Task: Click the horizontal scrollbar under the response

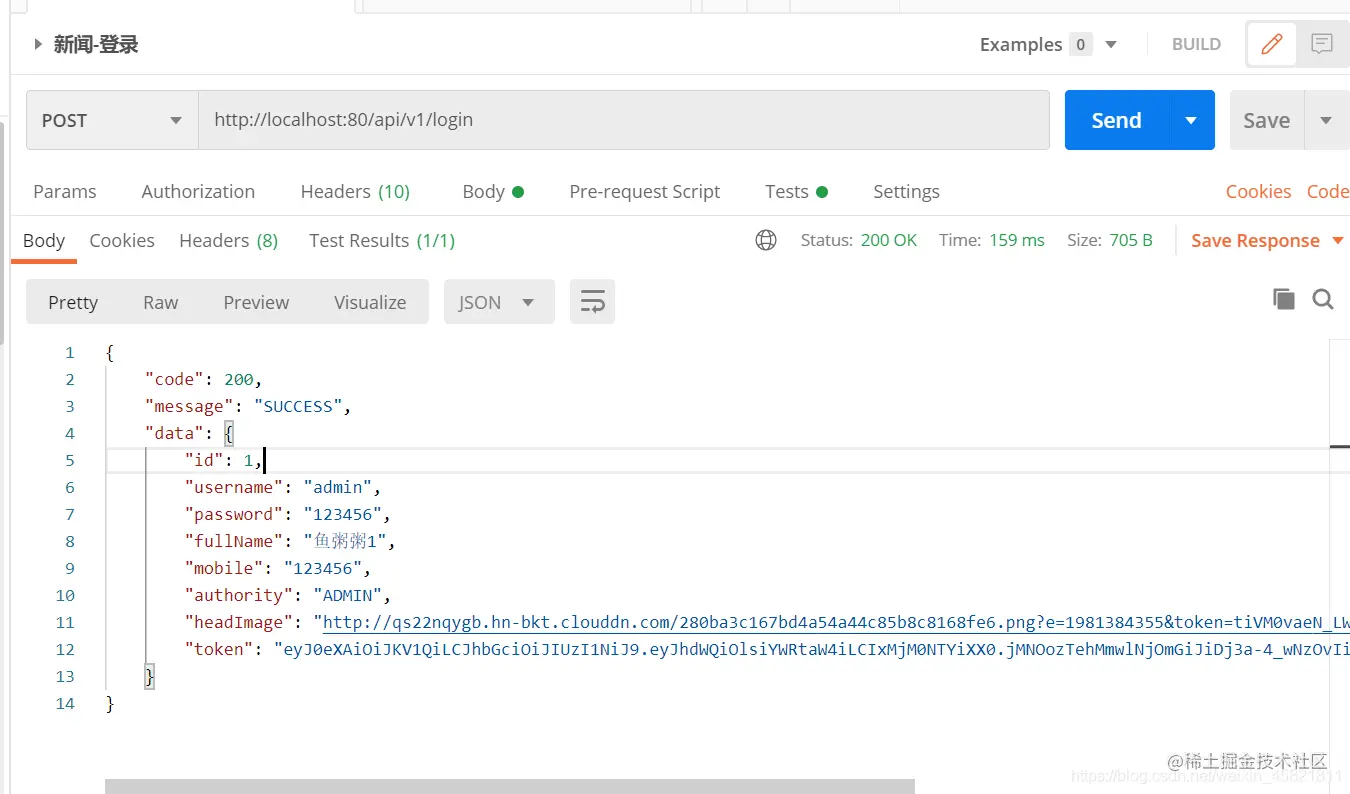Action: click(x=510, y=786)
